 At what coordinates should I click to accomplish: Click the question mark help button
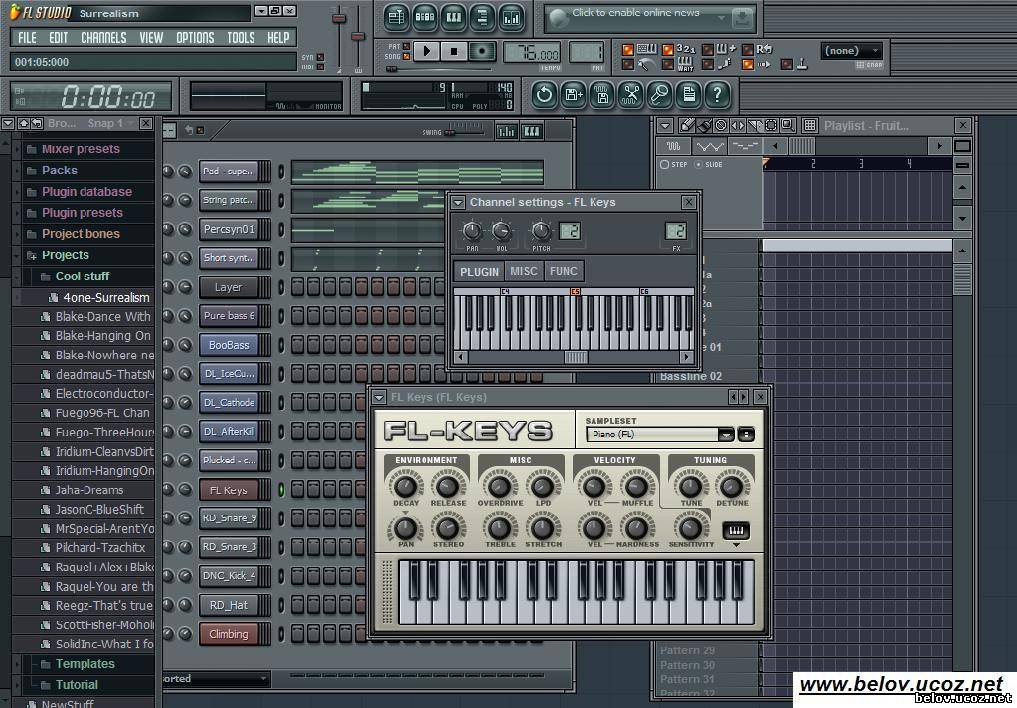pyautogui.click(x=717, y=95)
